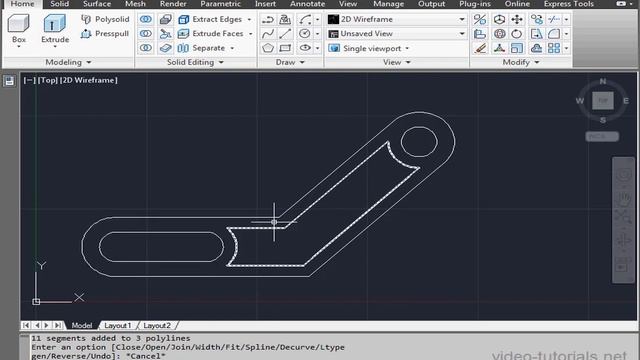Select the Spline draw tool
640x360 pixels.
point(268,33)
